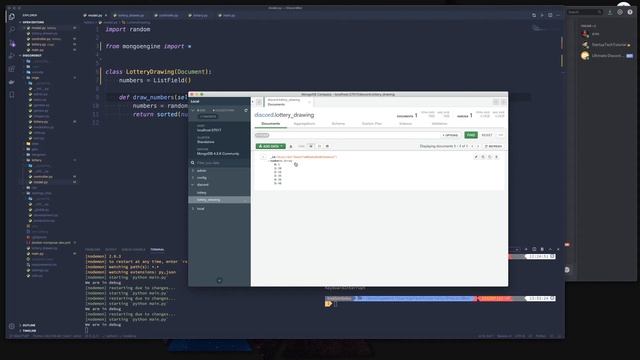Image resolution: width=640 pixels, height=360 pixels.
Task: Open the Run and Debug view in the activity bar
Action: [x=12, y=56]
